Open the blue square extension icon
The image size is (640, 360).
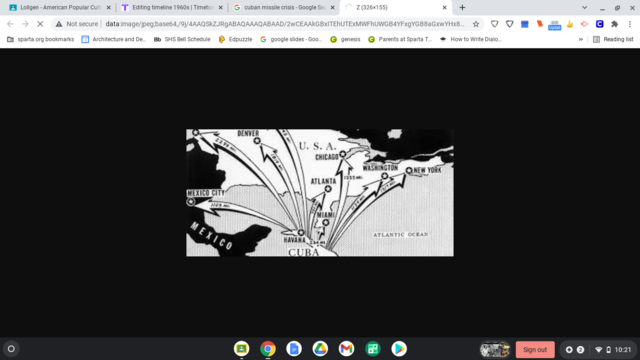524,24
